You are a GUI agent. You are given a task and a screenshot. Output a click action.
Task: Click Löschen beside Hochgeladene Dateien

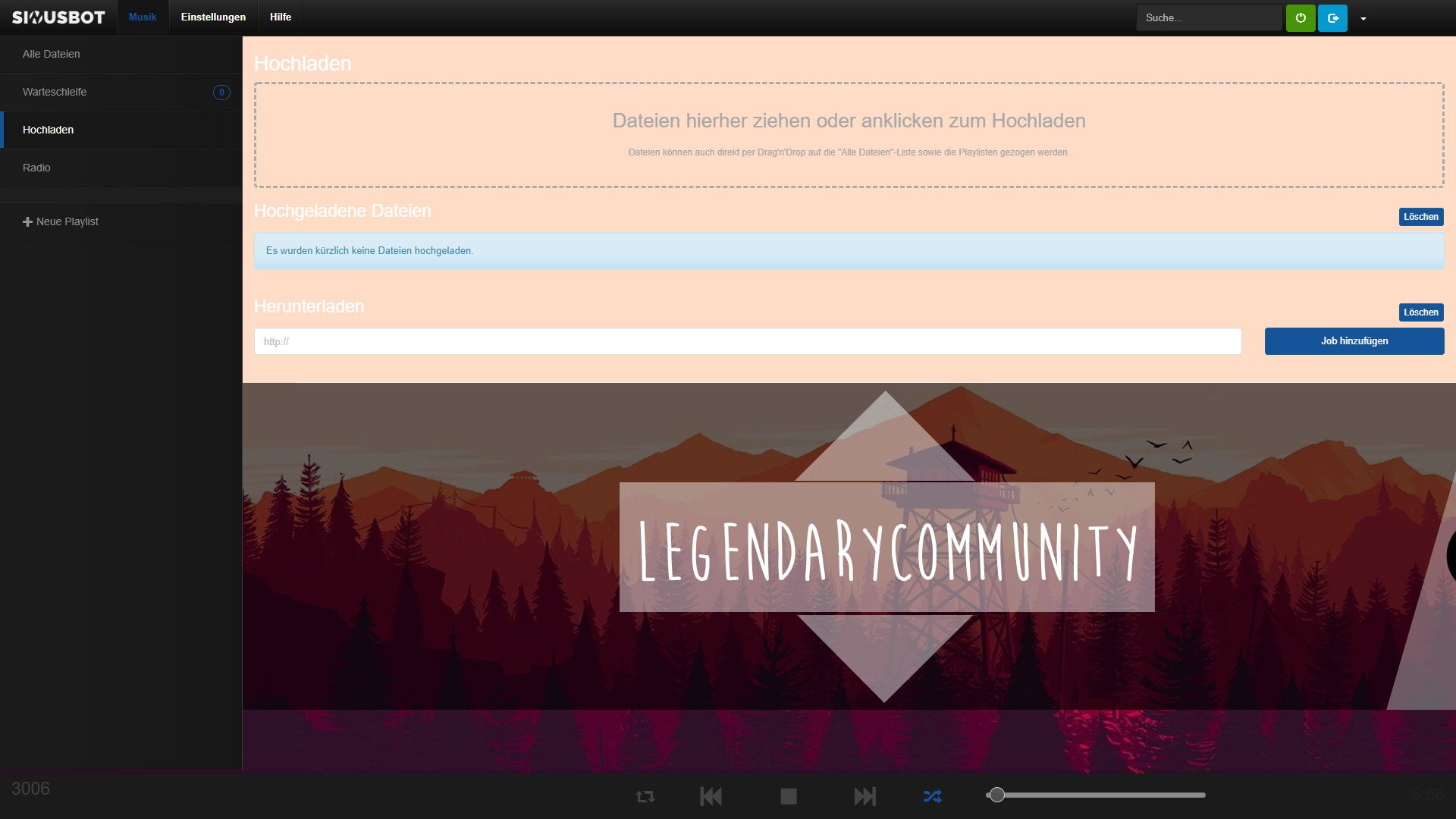(x=1420, y=217)
